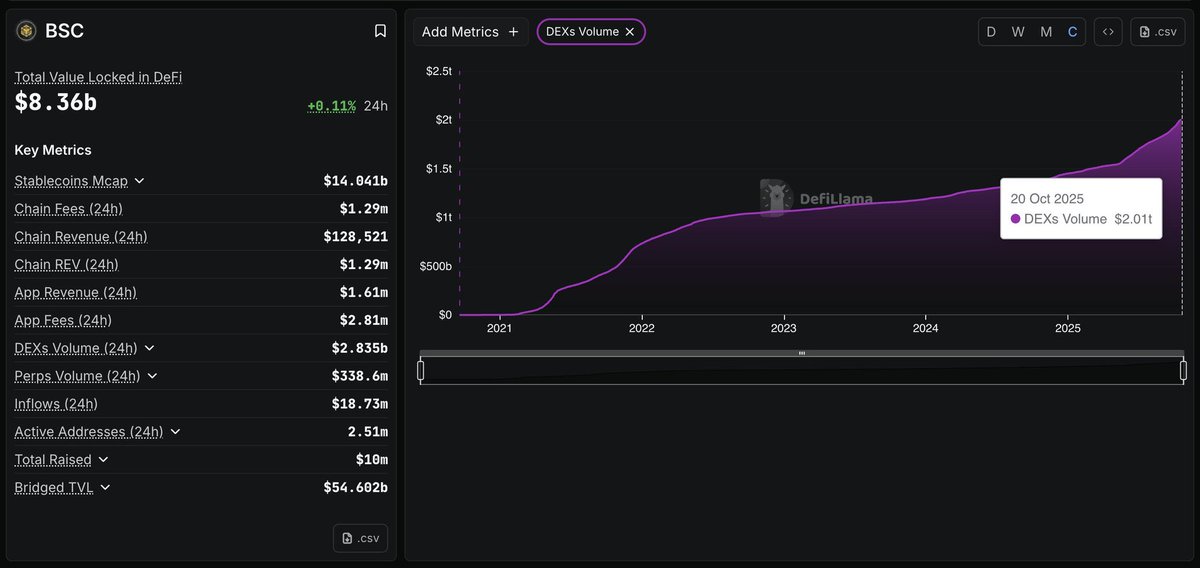This screenshot has width=1200, height=568.
Task: Download key metrics .csv in left panel
Action: 360,538
